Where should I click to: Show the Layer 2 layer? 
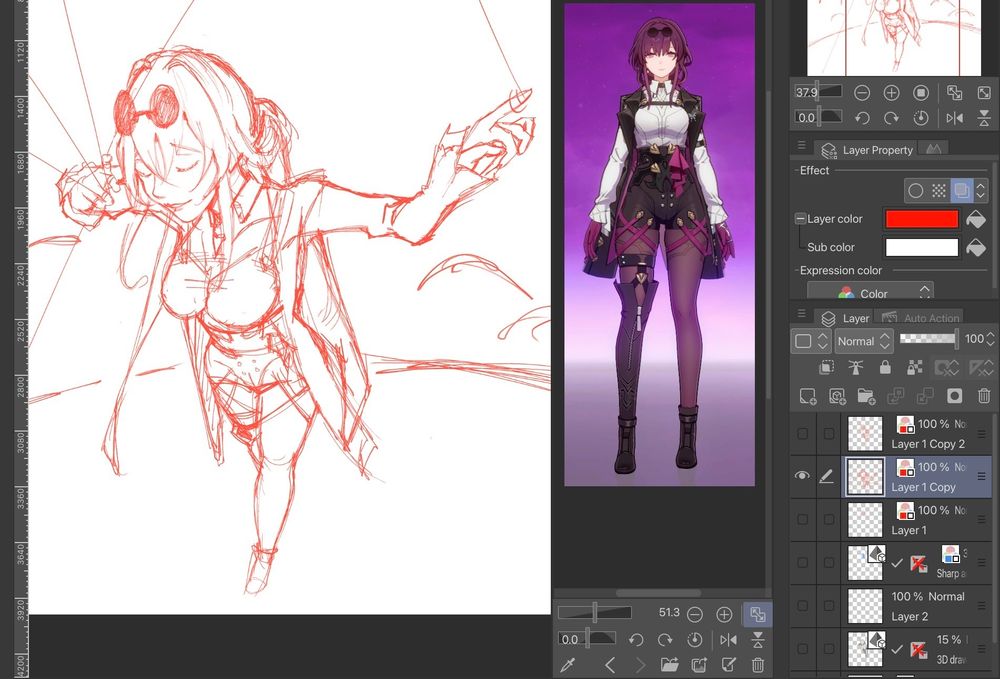tap(802, 606)
